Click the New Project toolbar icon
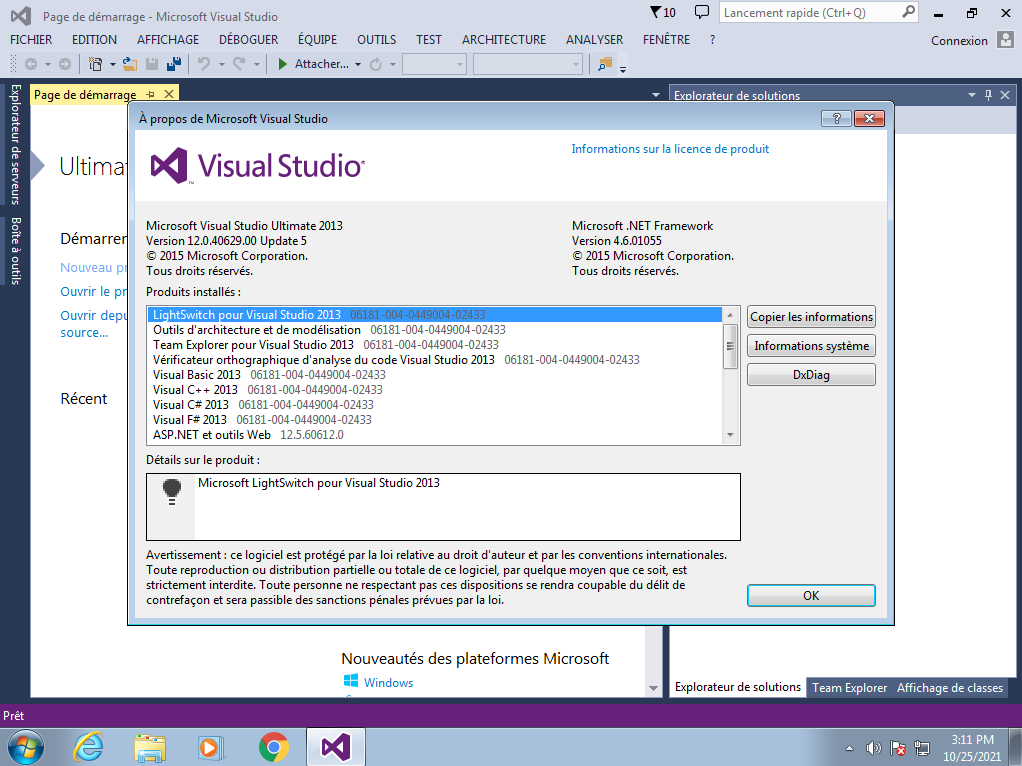Image resolution: width=1022 pixels, height=766 pixels. pyautogui.click(x=95, y=64)
